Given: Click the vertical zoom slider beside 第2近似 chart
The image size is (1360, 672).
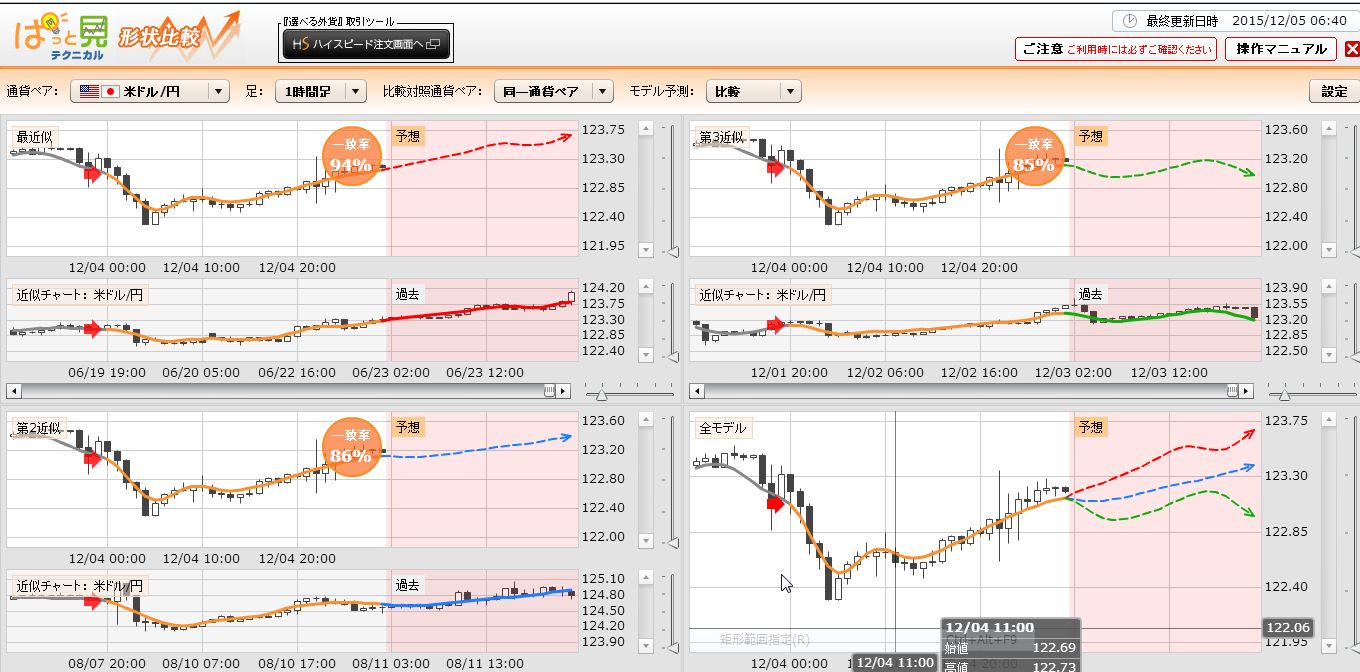Looking at the screenshot, I should coord(673,541).
